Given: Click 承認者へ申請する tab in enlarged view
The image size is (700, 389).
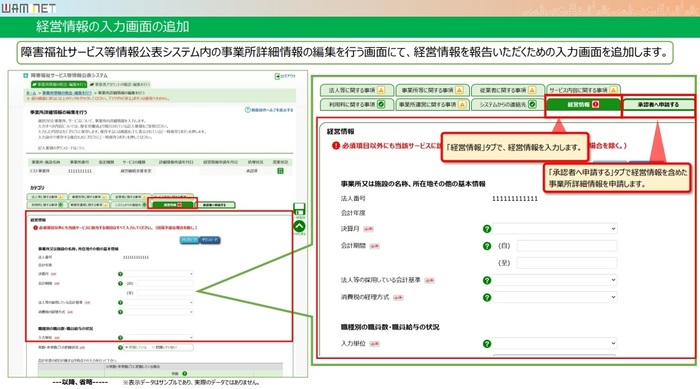Looking at the screenshot, I should (x=658, y=105).
